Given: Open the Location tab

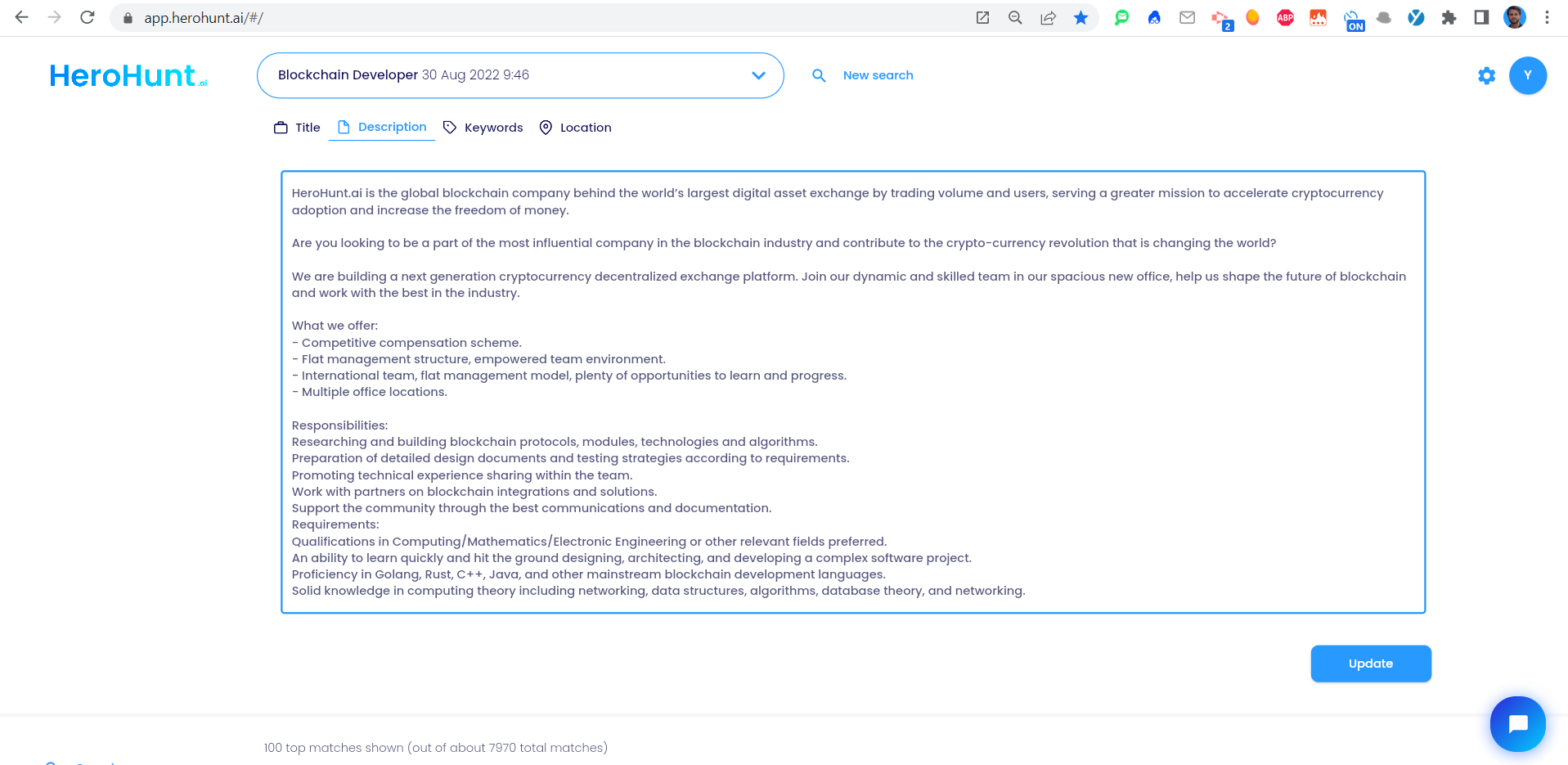Looking at the screenshot, I should click(x=576, y=128).
